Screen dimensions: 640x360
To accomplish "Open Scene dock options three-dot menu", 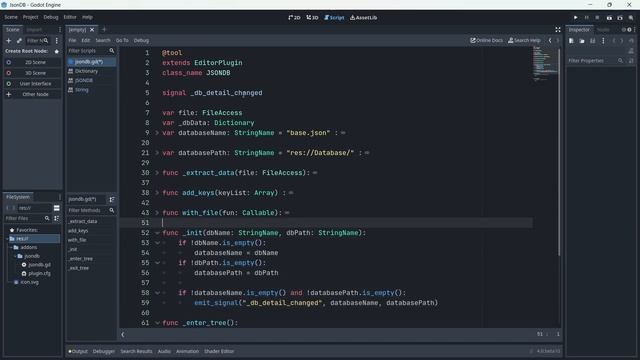I will tap(57, 40).
